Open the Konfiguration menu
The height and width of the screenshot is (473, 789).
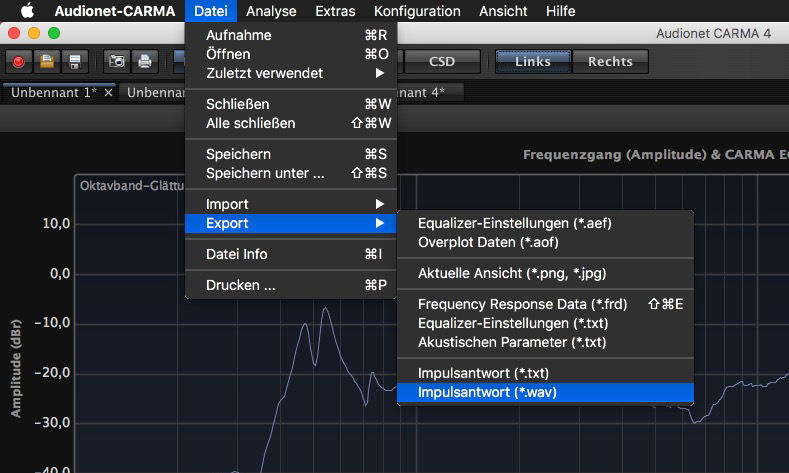(417, 11)
